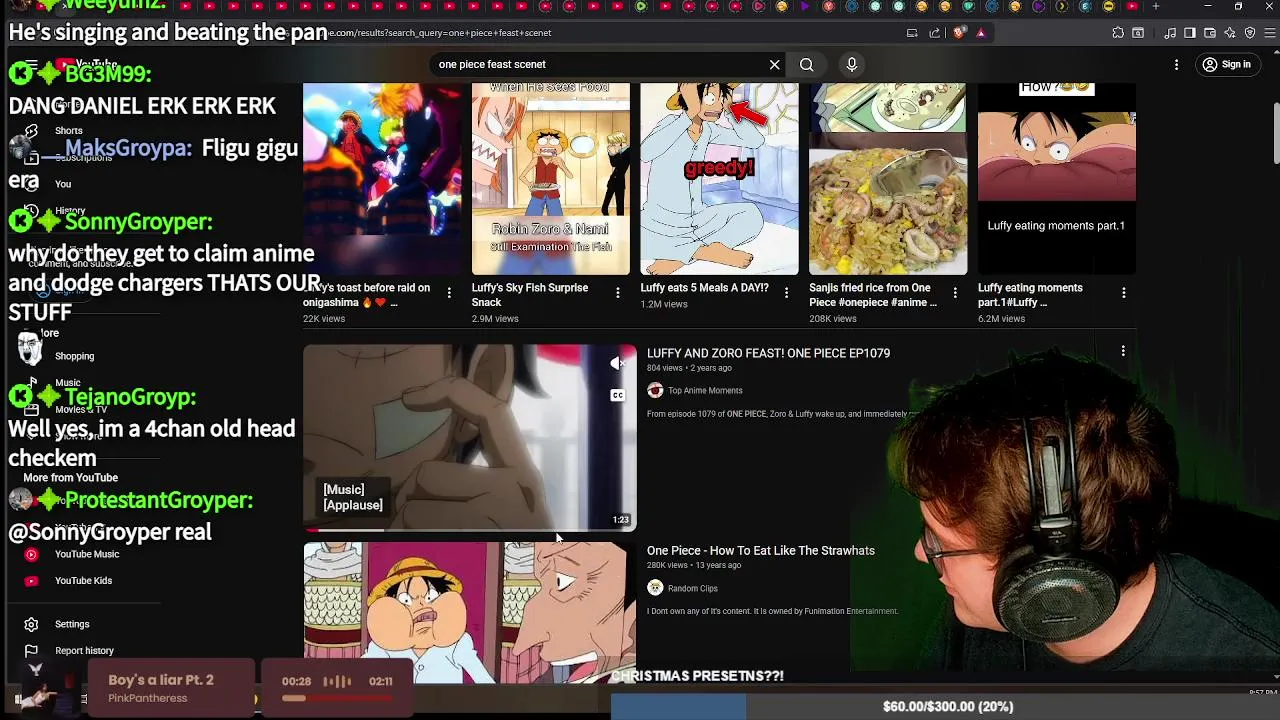
Task: Toggle the browser sidebar panel icon
Action: coord(1190,33)
